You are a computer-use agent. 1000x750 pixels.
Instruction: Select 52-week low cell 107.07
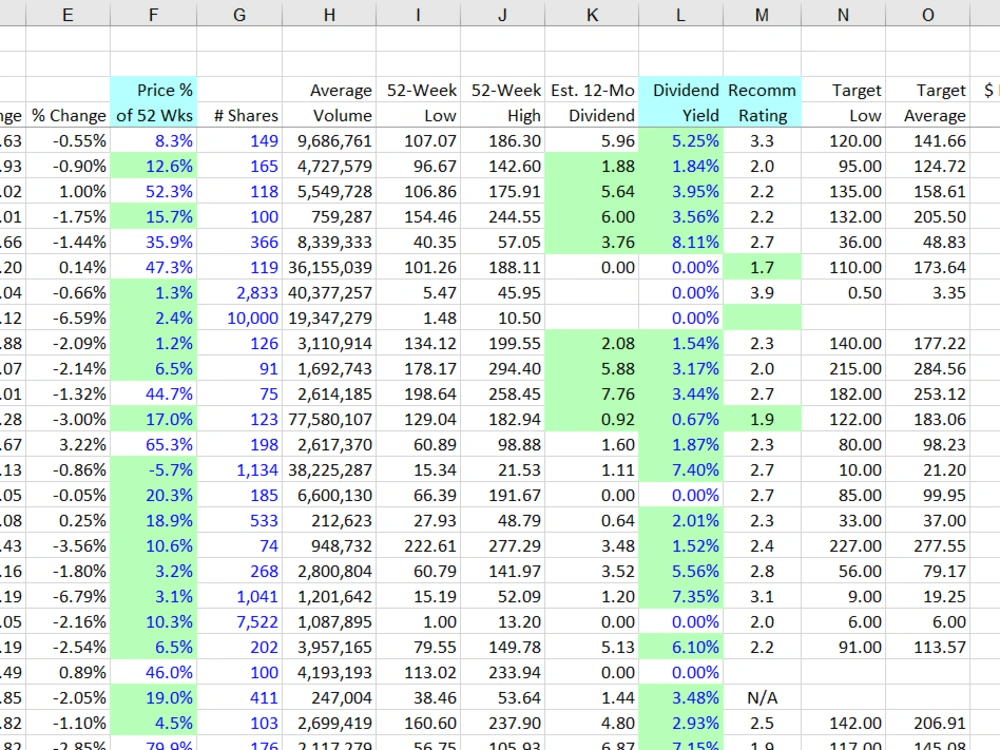[418, 140]
